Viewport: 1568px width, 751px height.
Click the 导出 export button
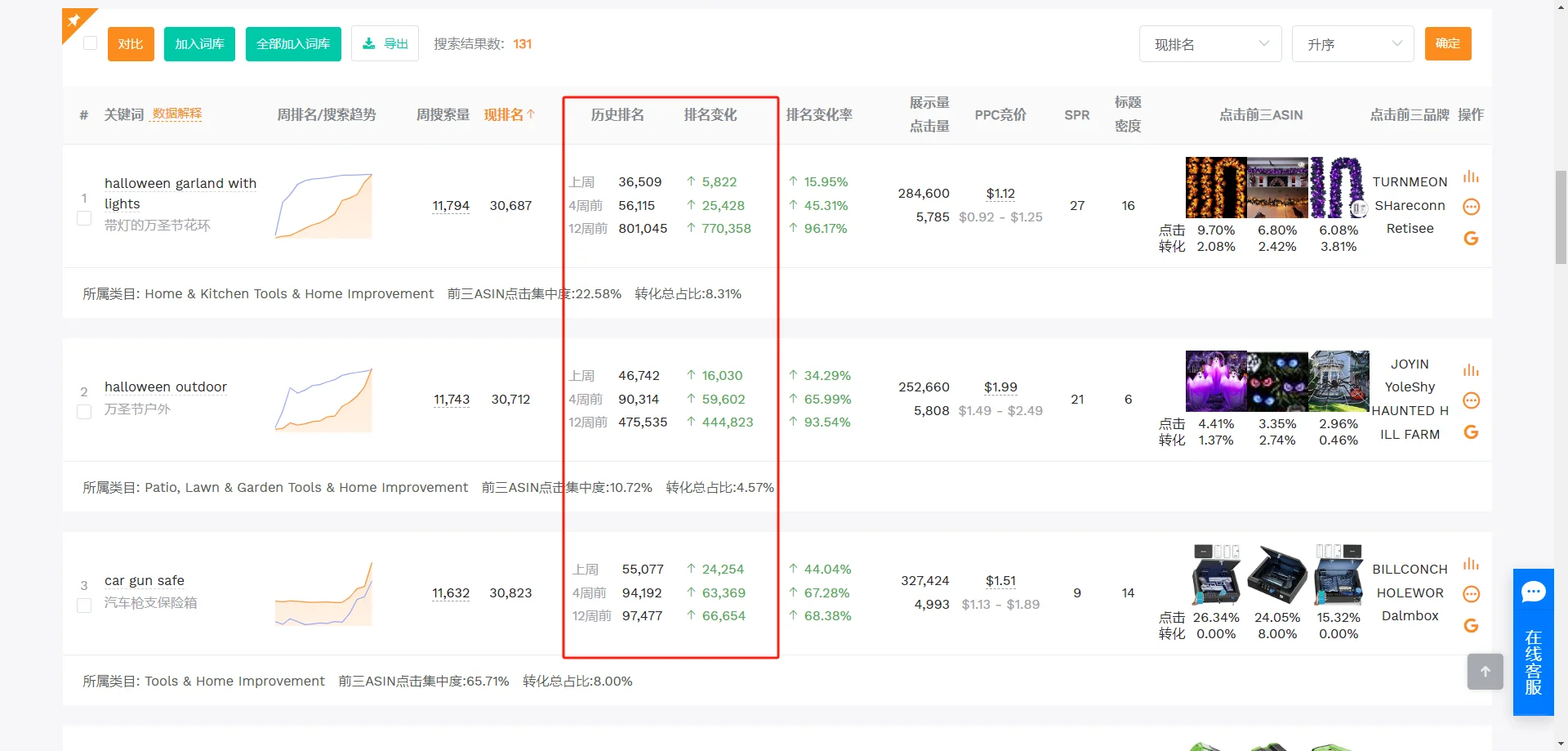coord(385,44)
